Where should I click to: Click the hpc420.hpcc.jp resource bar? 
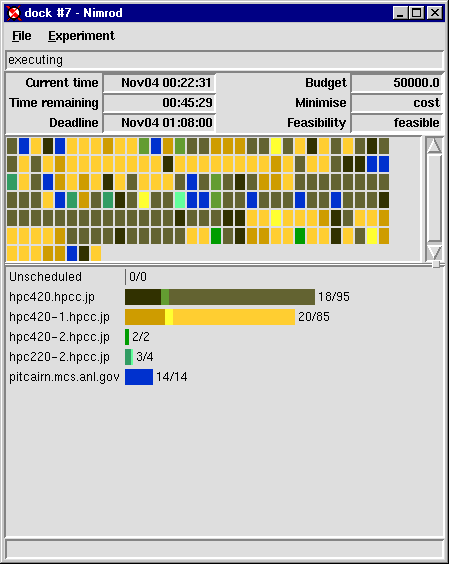(x=220, y=297)
